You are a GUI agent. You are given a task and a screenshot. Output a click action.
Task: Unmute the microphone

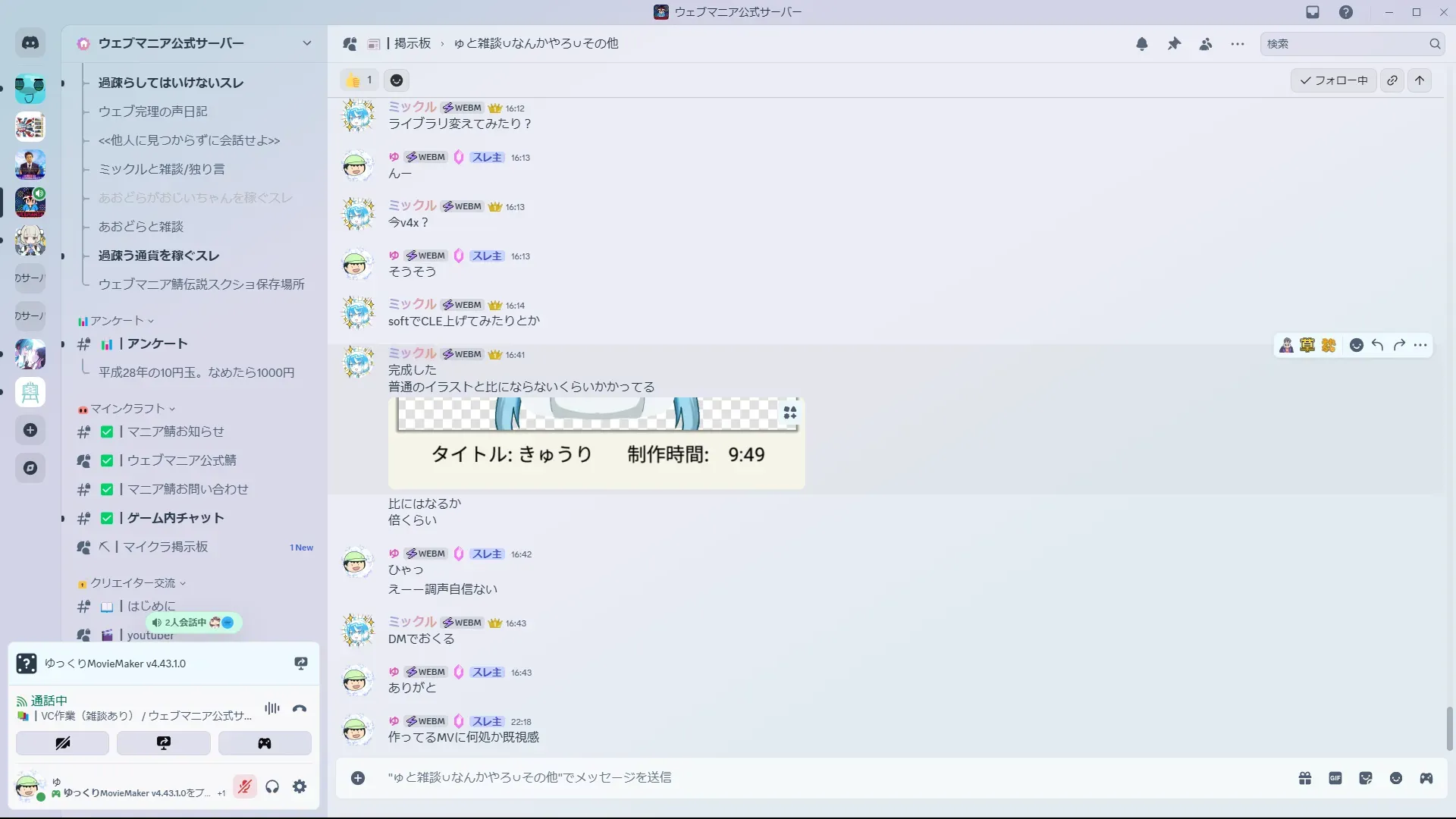(x=245, y=787)
